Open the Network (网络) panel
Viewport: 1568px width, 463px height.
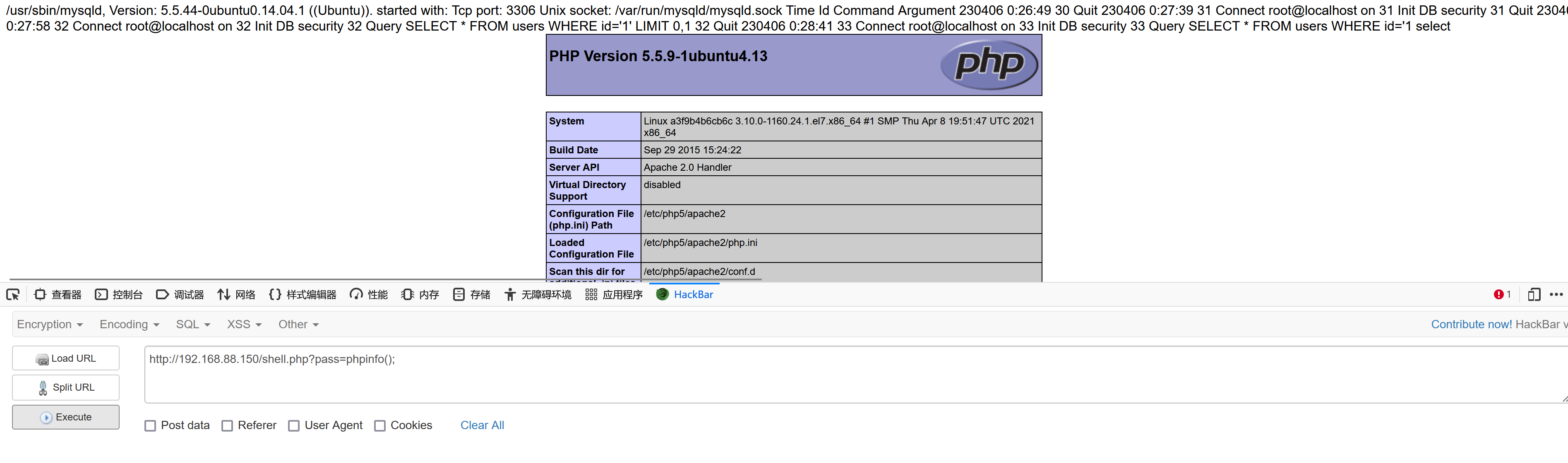(237, 295)
